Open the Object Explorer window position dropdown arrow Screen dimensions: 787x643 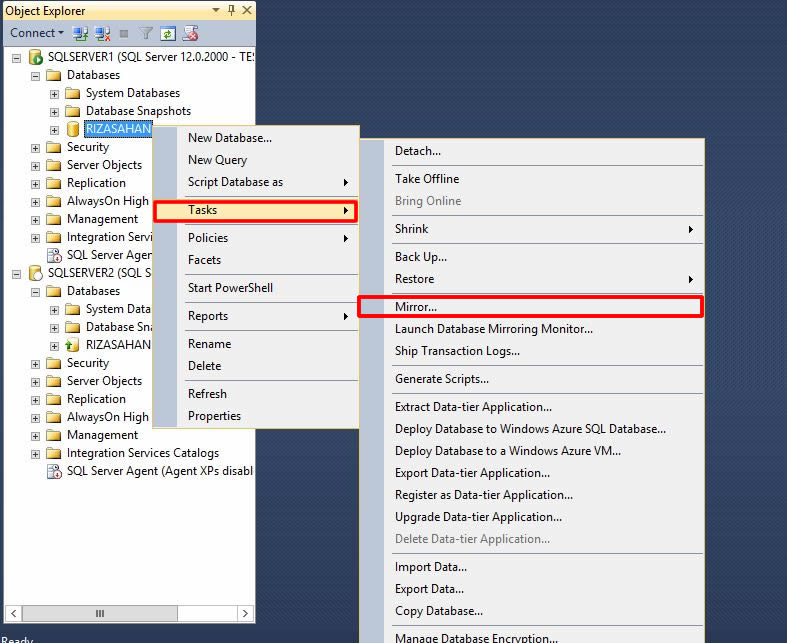[216, 10]
